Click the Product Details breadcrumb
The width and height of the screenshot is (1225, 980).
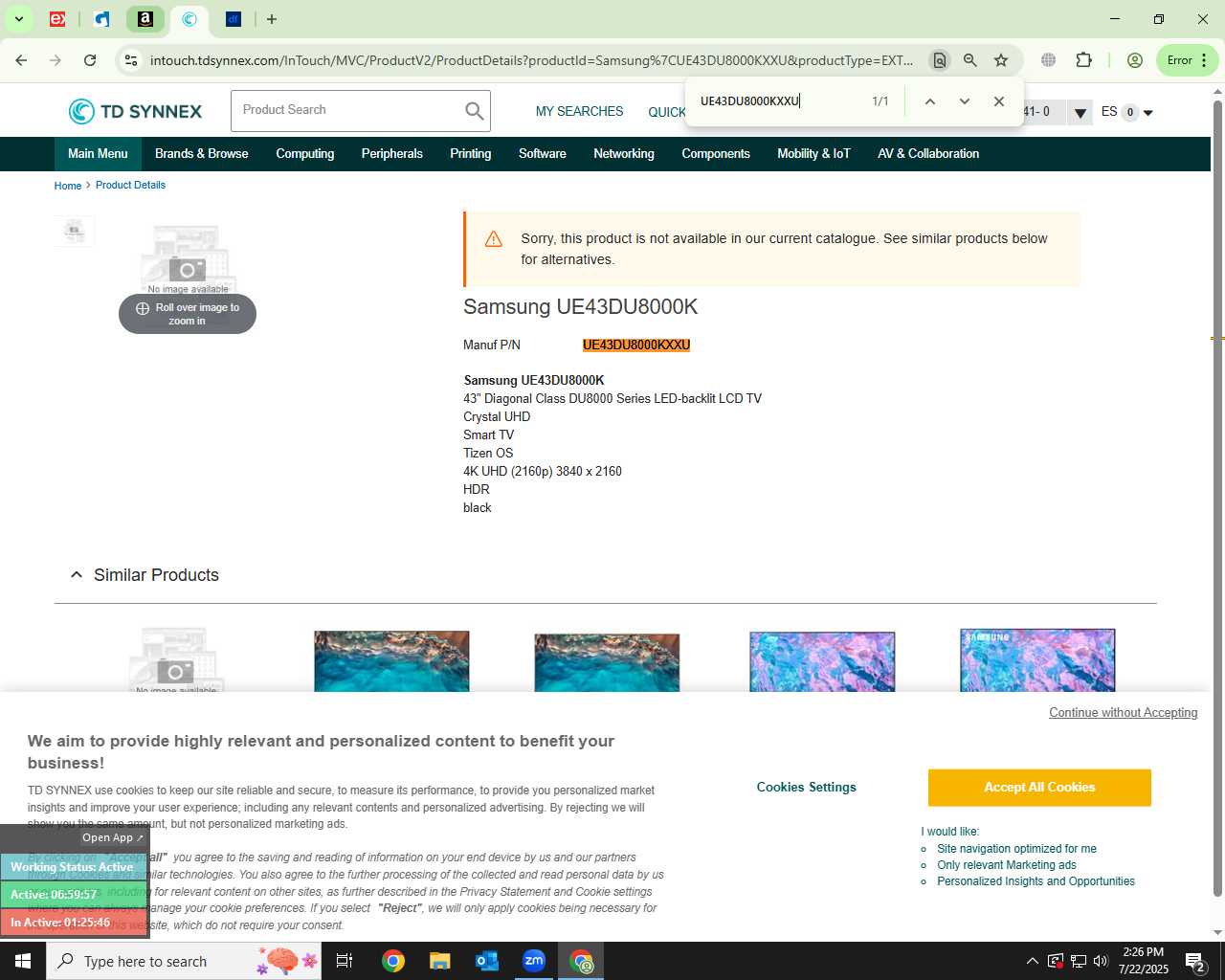click(130, 186)
